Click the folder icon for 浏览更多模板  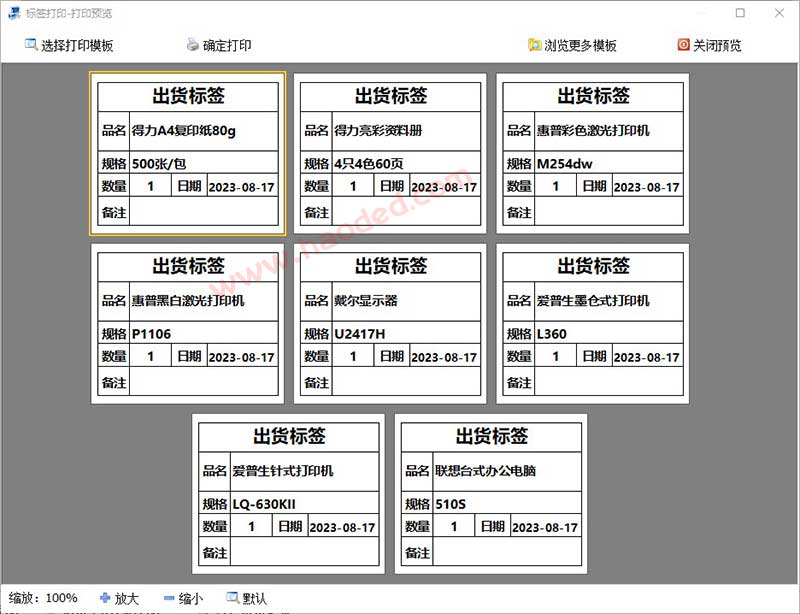534,45
